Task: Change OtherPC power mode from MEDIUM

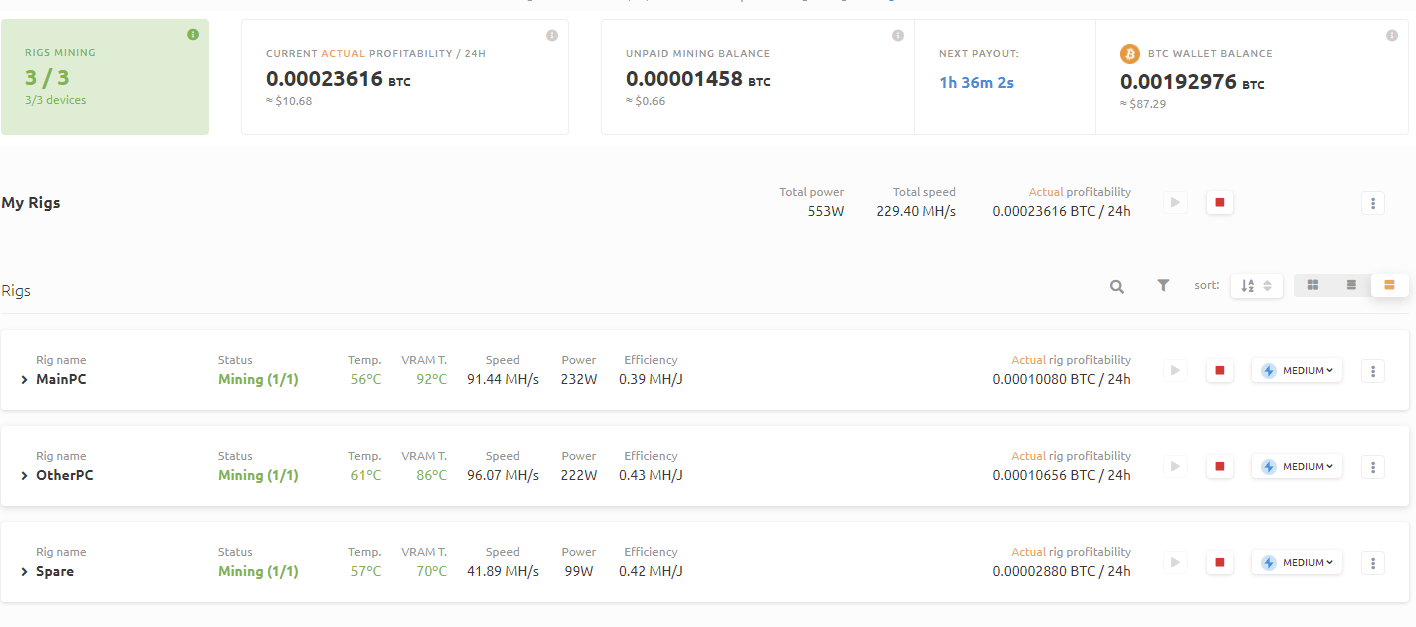Action: (x=1297, y=467)
